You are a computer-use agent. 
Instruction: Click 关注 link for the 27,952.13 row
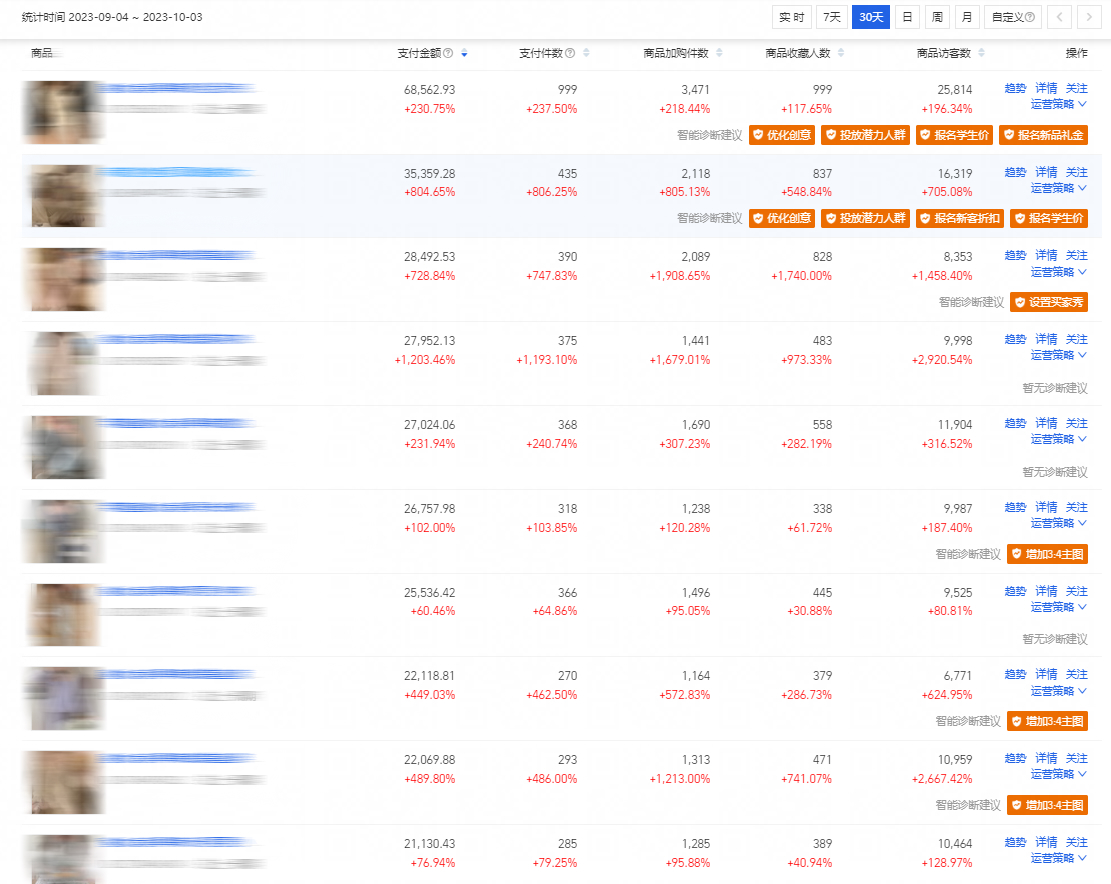point(1076,340)
